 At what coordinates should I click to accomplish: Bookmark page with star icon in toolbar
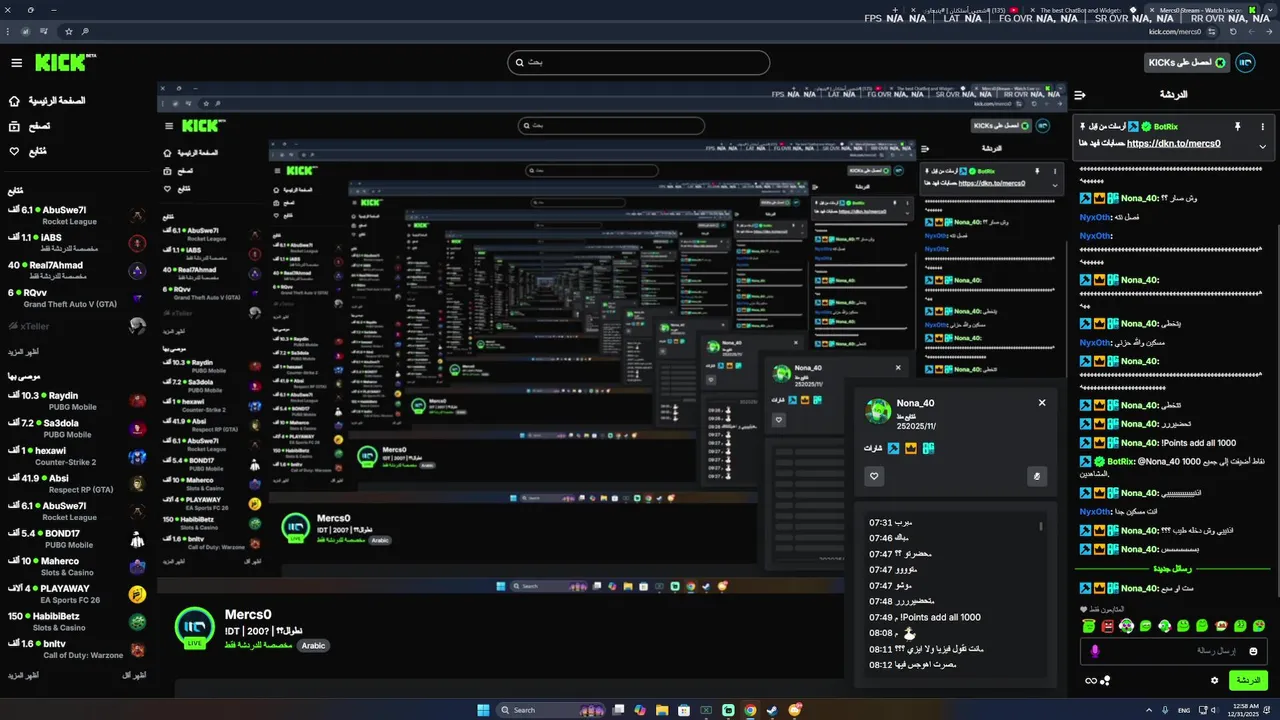click(68, 32)
